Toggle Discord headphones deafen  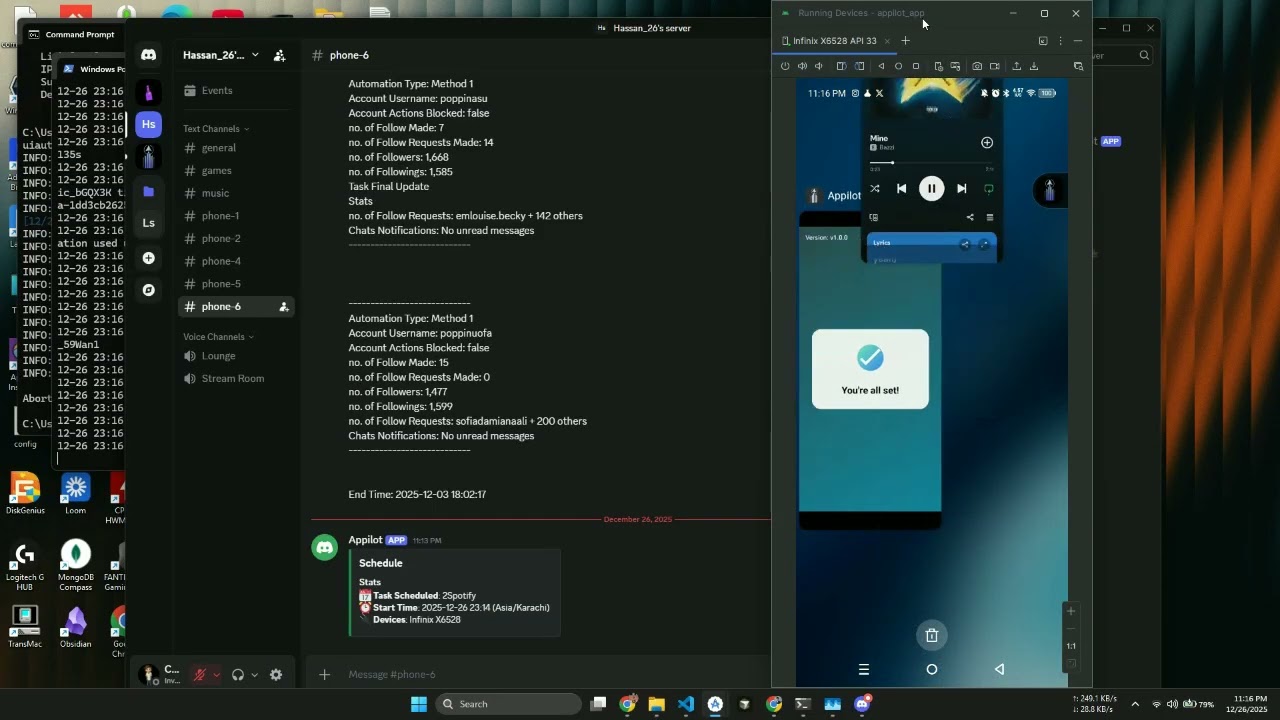coord(237,675)
